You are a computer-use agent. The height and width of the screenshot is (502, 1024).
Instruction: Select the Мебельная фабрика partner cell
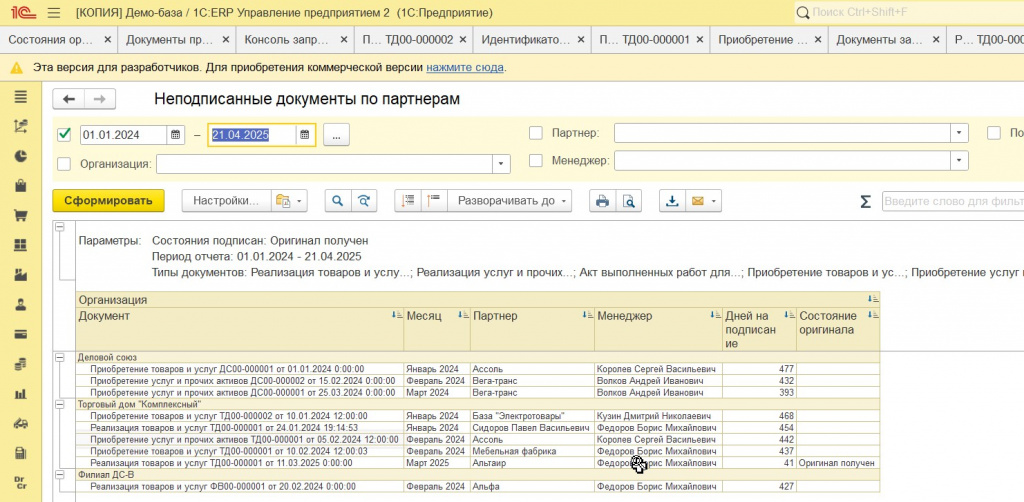[532, 451]
